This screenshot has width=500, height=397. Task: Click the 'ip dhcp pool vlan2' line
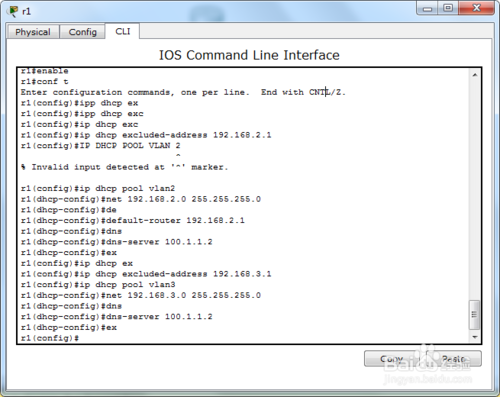pyautogui.click(x=98, y=188)
